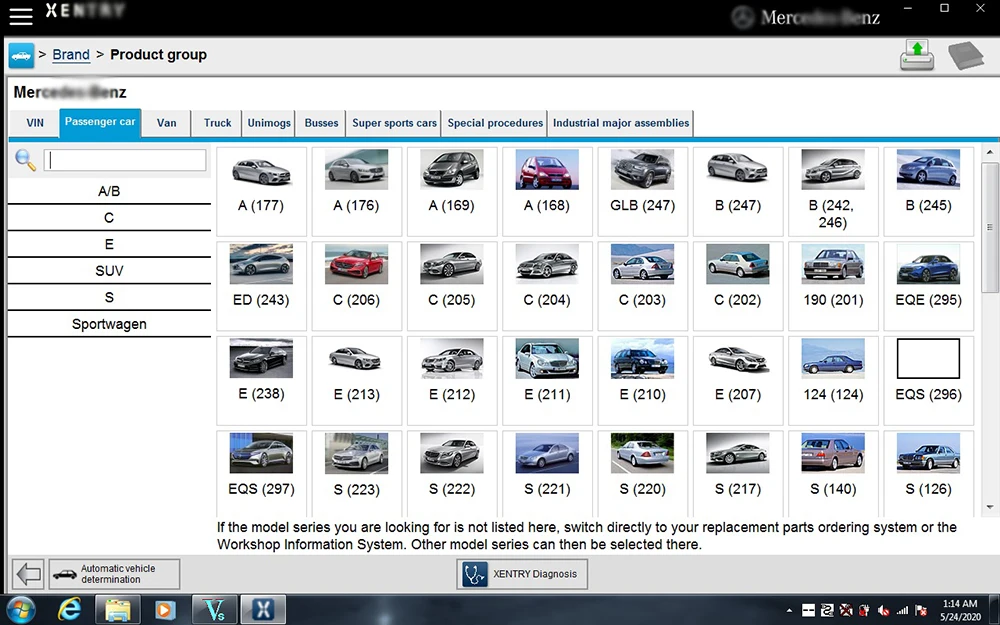Switch to the VIN tab

pos(35,123)
